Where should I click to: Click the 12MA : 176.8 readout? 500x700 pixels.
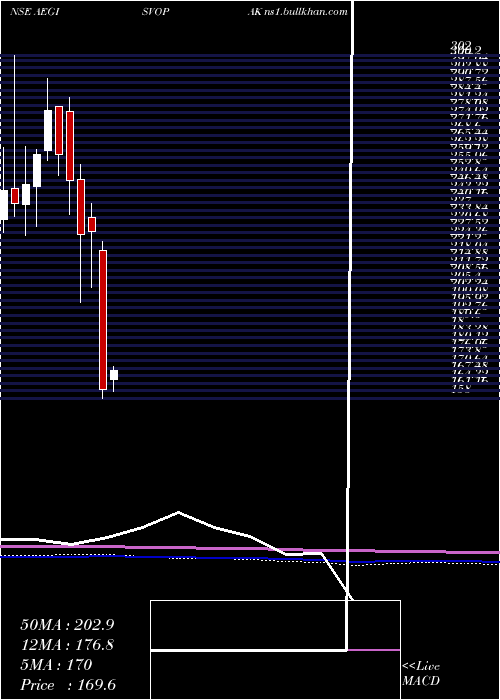pyautogui.click(x=67, y=645)
